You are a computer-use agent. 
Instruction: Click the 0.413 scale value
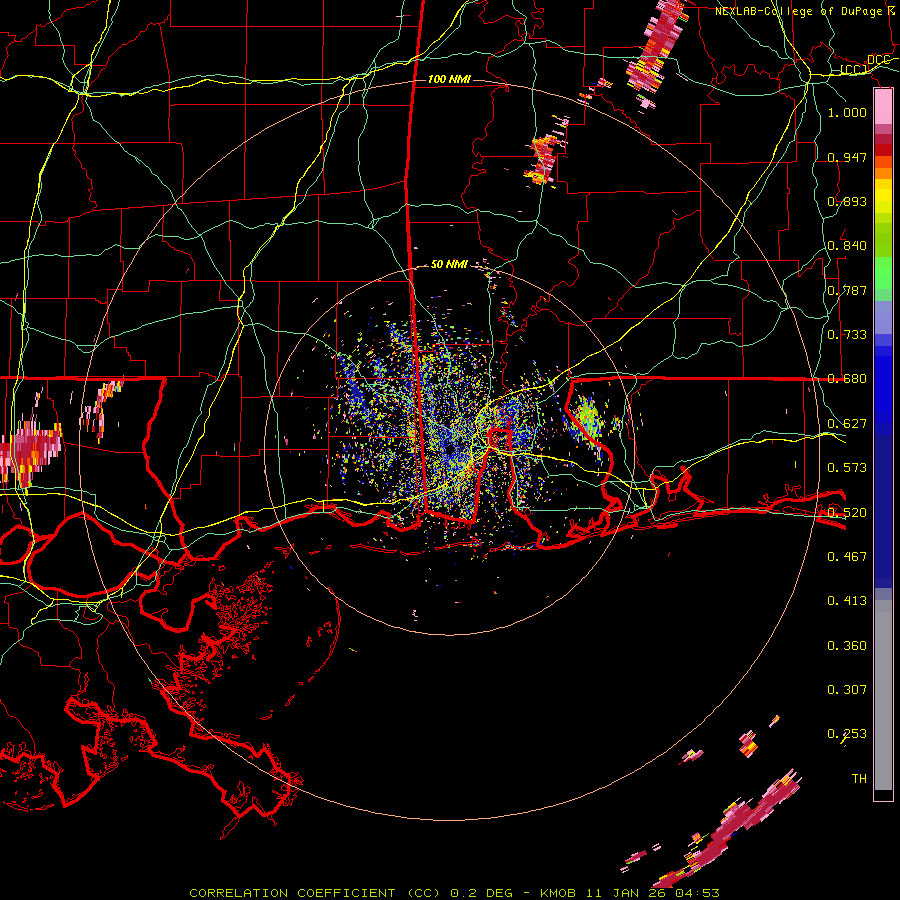847,601
